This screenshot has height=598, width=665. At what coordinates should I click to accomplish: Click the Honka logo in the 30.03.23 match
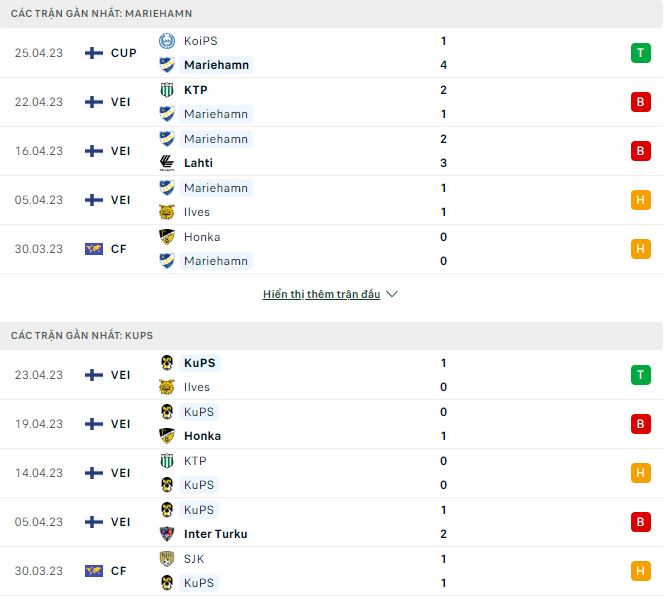click(166, 237)
